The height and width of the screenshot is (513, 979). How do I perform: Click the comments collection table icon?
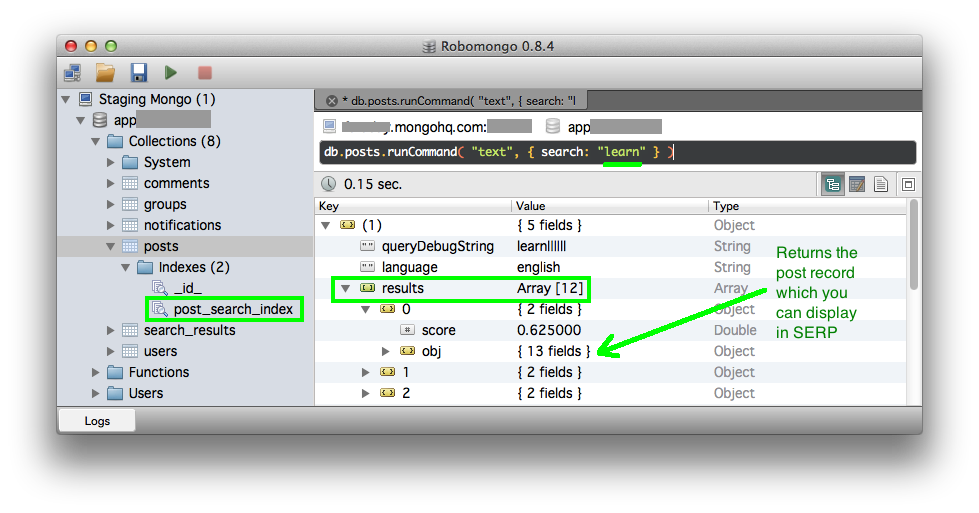(x=130, y=183)
